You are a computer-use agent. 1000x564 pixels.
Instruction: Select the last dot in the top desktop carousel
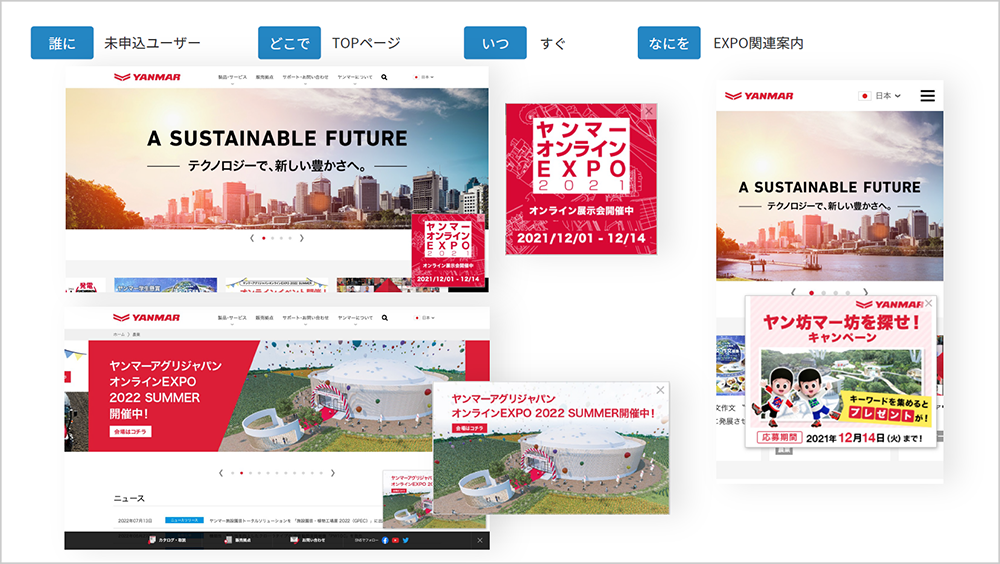click(290, 238)
